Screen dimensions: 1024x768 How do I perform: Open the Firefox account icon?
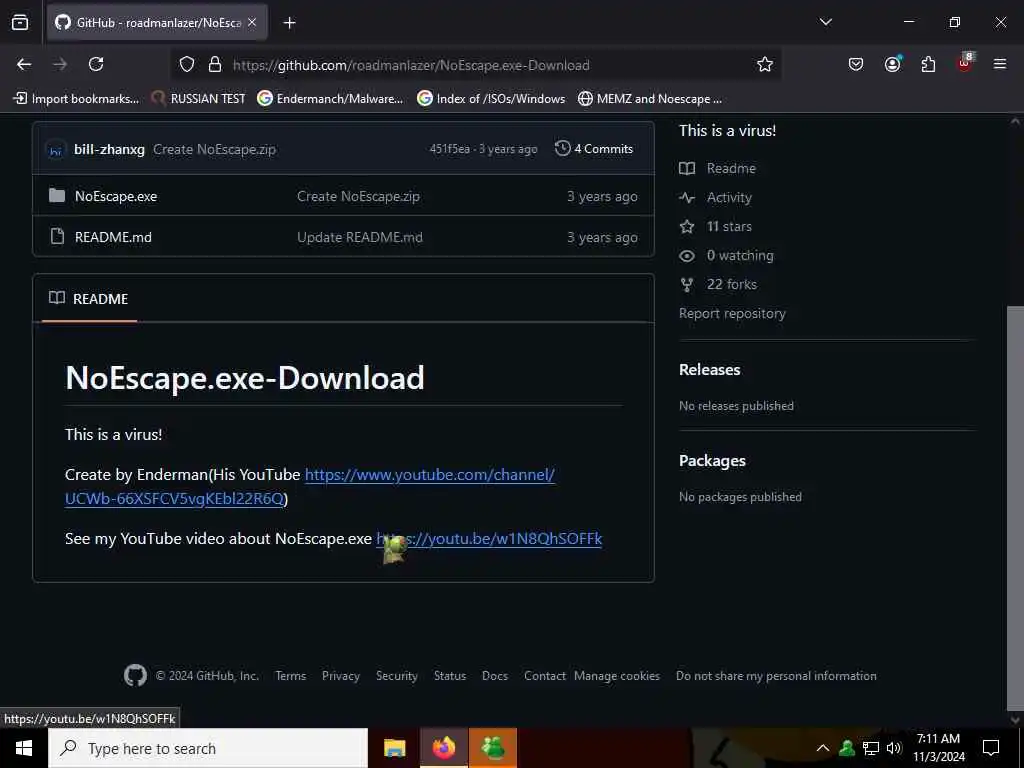click(x=892, y=64)
